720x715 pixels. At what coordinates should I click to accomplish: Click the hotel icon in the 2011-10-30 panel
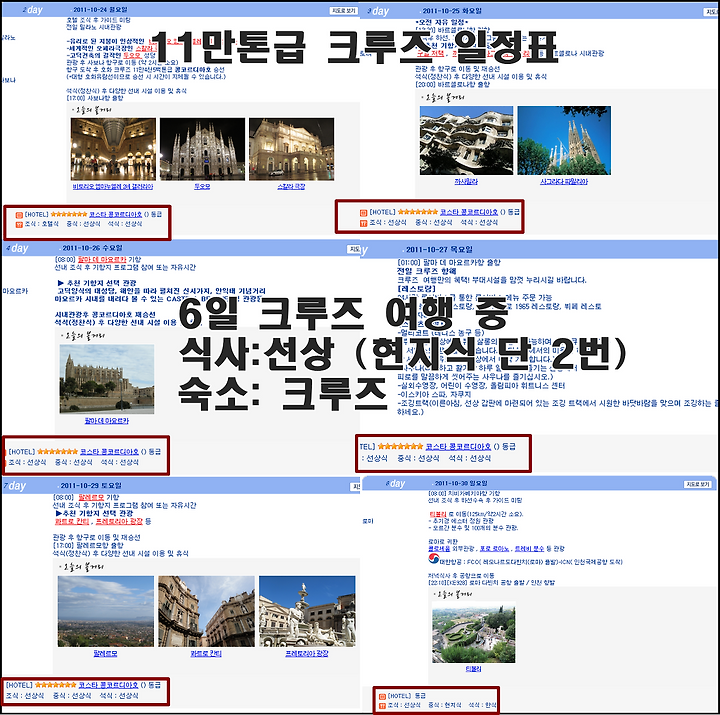pyautogui.click(x=382, y=696)
